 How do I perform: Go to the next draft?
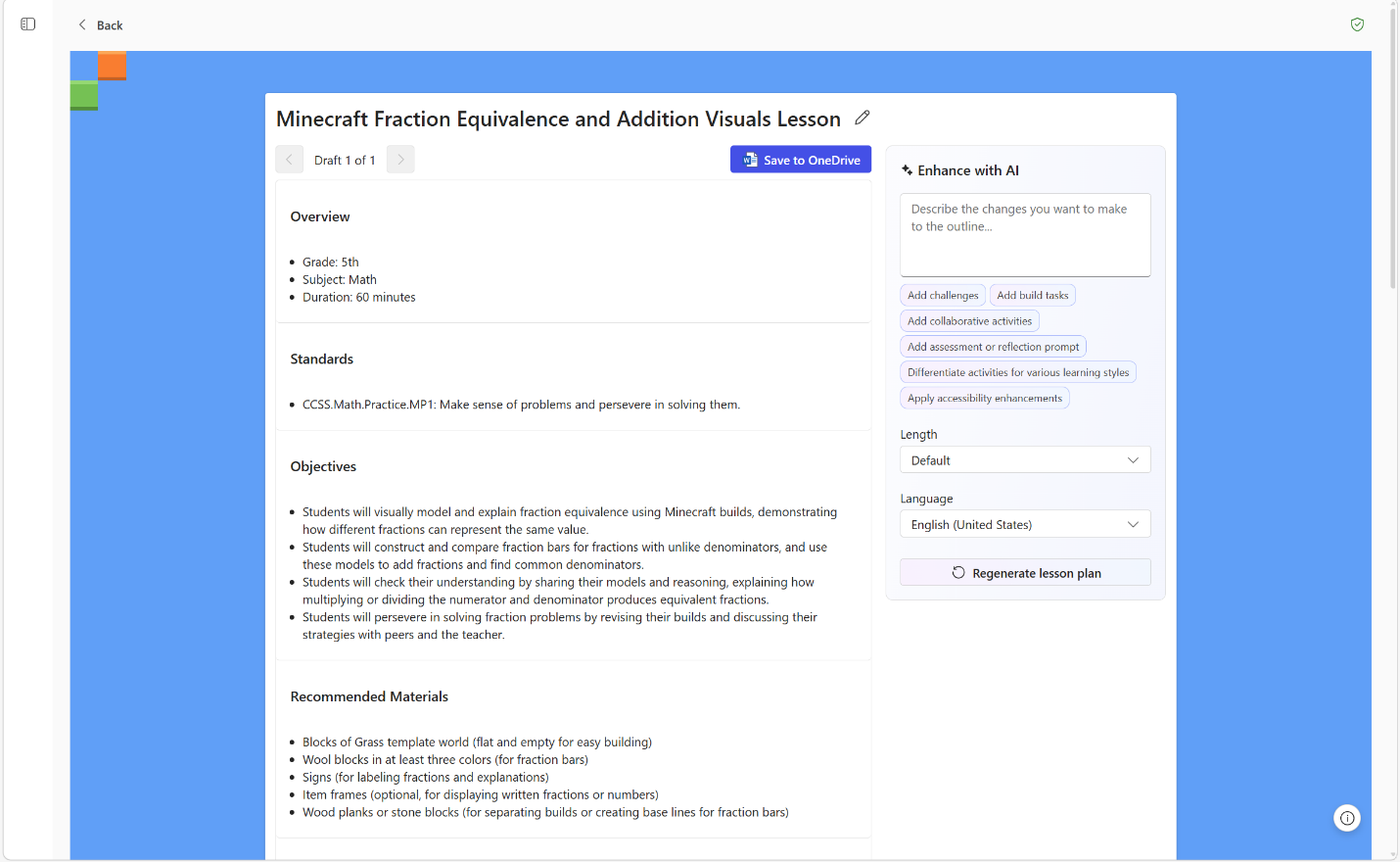[x=400, y=160]
